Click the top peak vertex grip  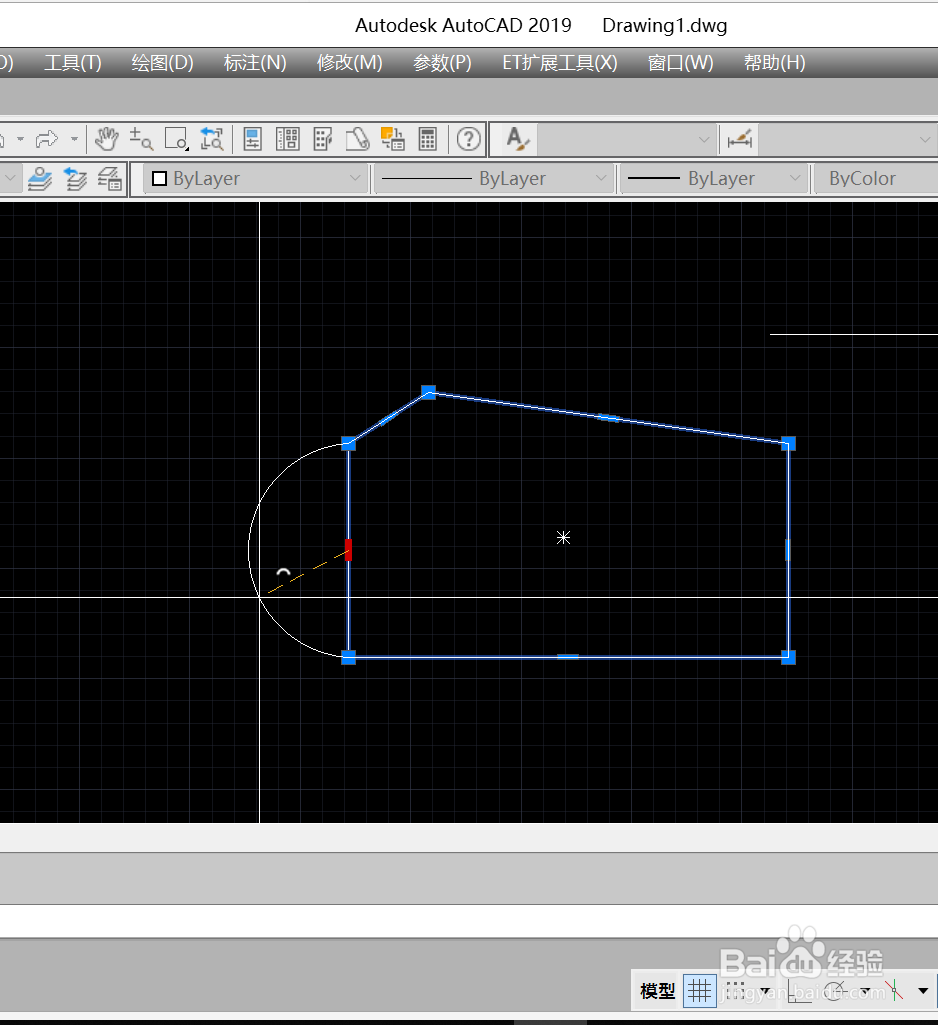pyautogui.click(x=428, y=392)
